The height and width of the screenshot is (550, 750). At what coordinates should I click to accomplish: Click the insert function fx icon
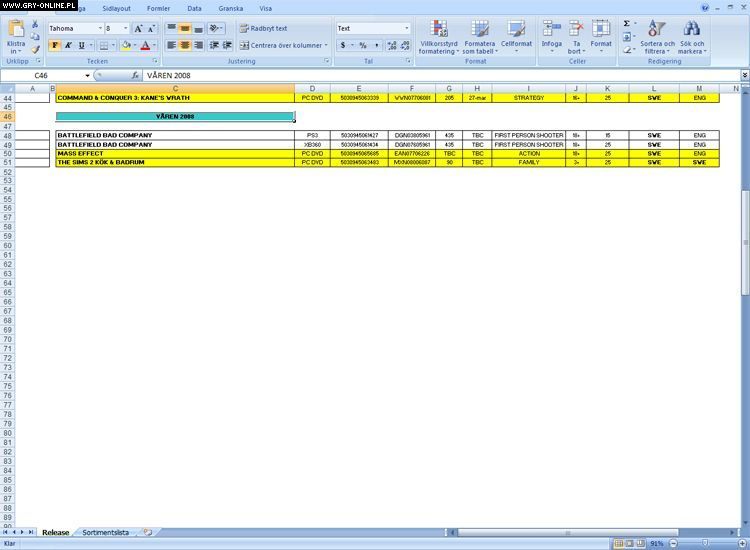pyautogui.click(x=135, y=75)
